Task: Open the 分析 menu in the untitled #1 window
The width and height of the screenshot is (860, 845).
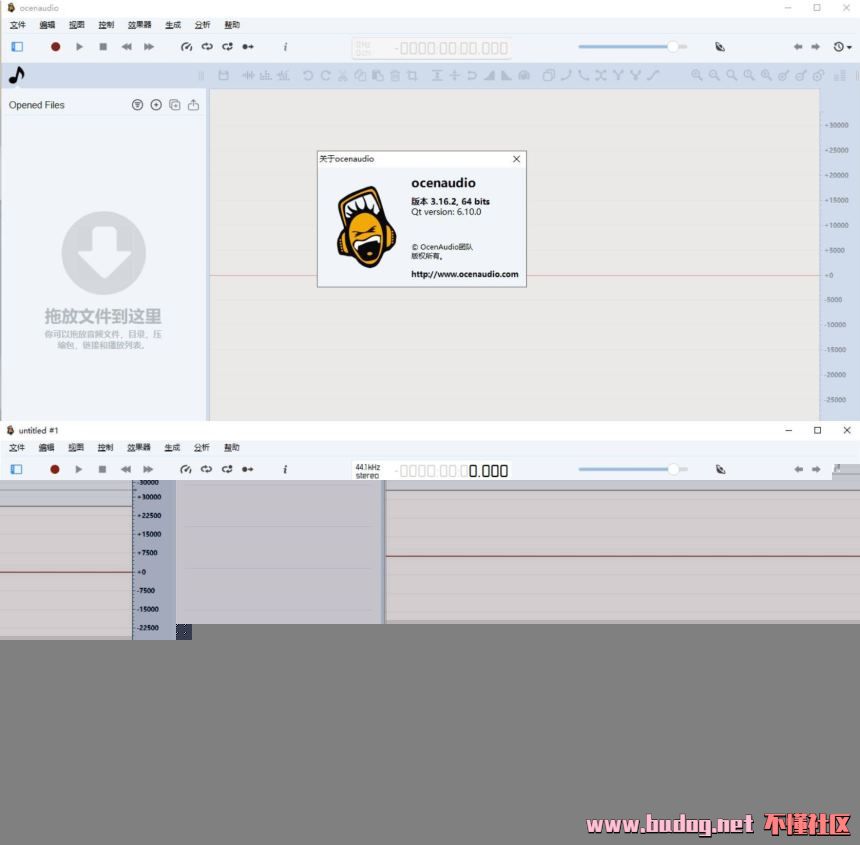Action: [201, 447]
